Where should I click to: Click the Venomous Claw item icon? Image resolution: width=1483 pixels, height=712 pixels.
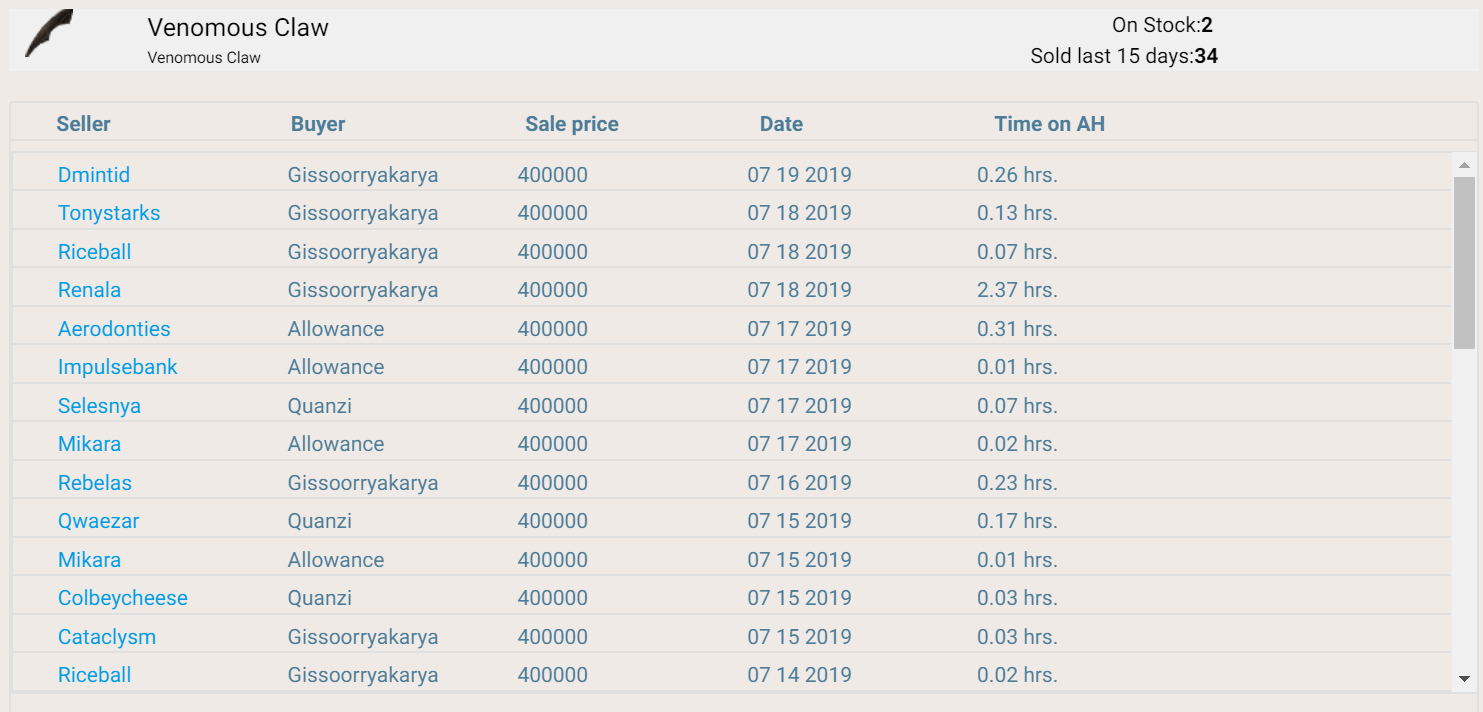click(x=49, y=34)
